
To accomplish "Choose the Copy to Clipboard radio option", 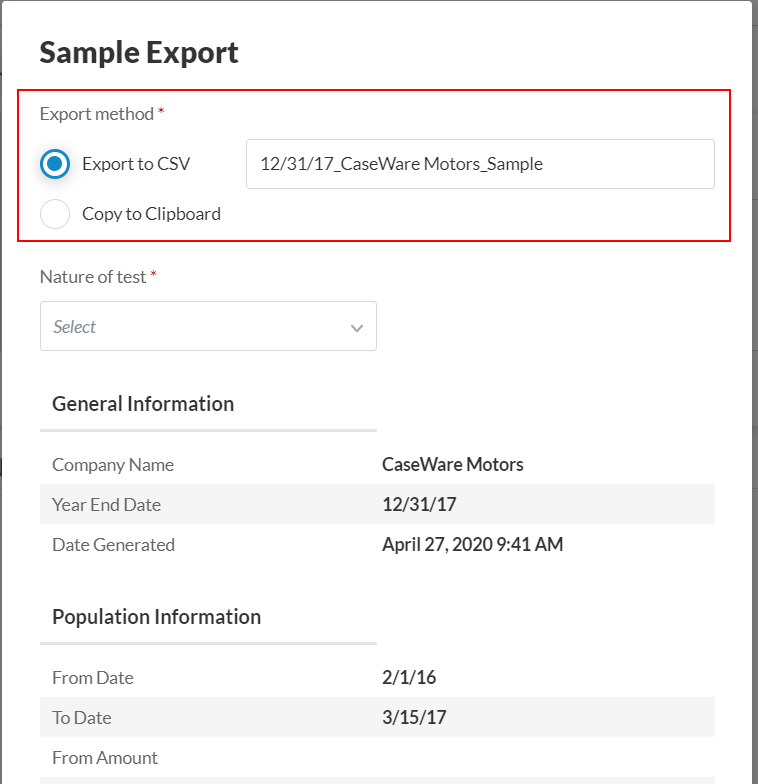I will [55, 214].
